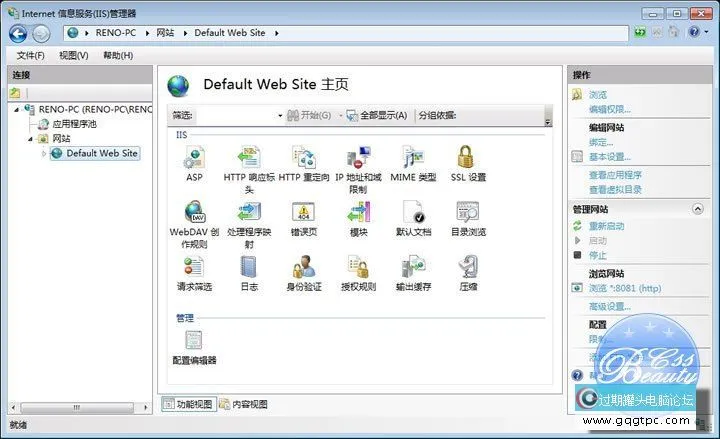Click RENO-PC segment in address breadcrumb
720x439 pixels.
(116, 33)
